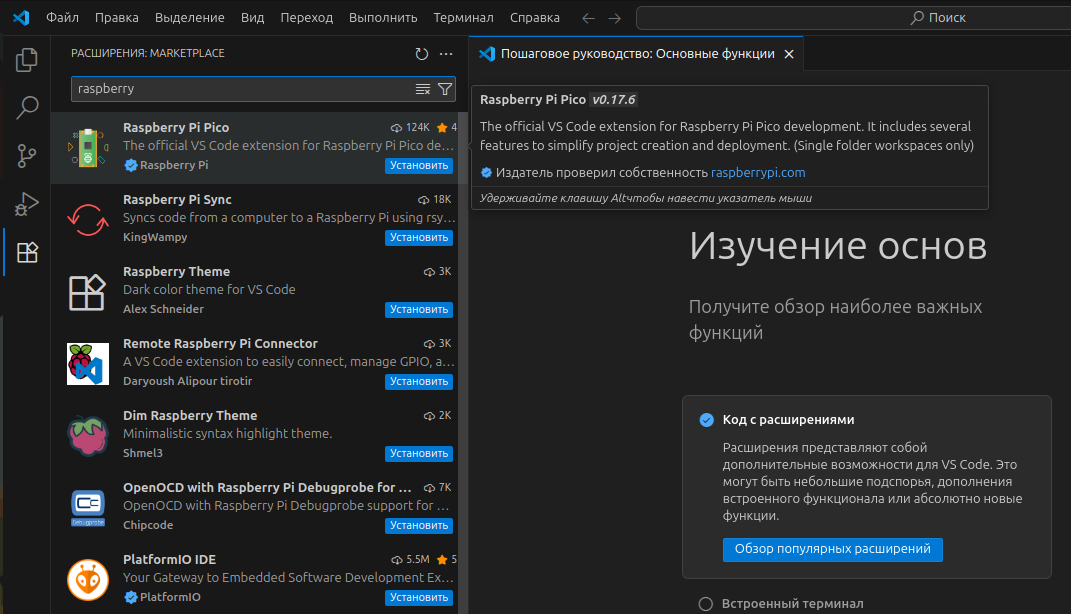Click the Alex Schneider publisher name

[x=163, y=309]
